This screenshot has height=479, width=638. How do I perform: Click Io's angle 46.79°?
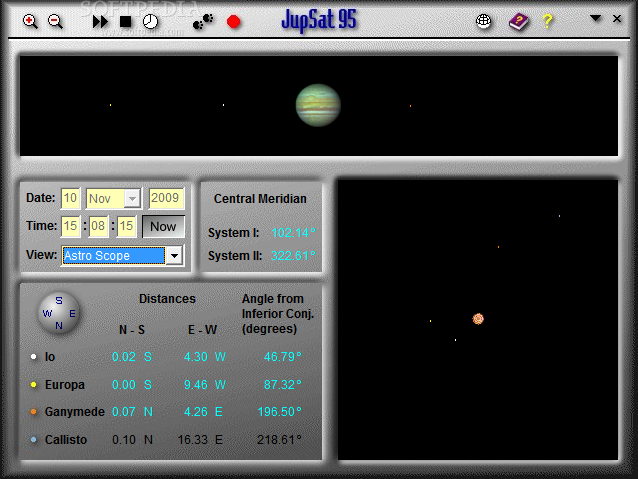point(283,357)
